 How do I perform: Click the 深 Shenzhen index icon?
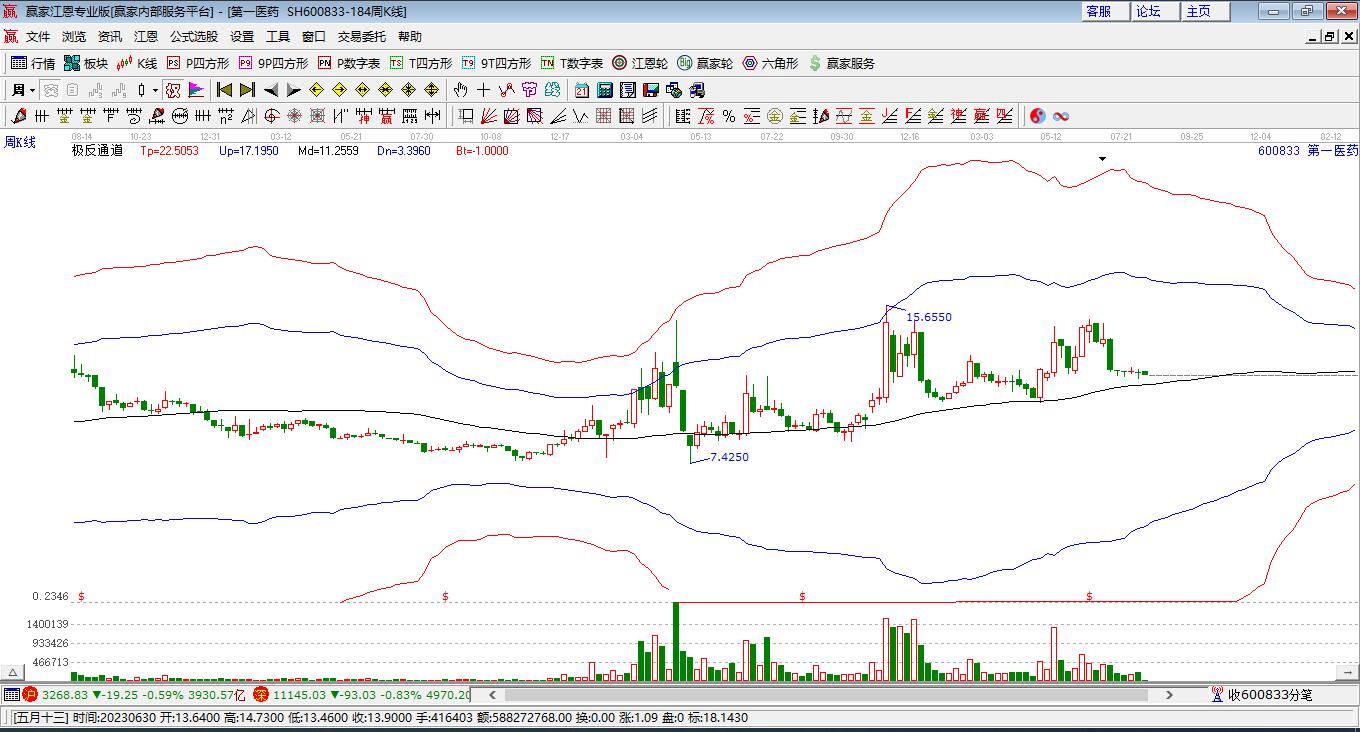point(260,694)
